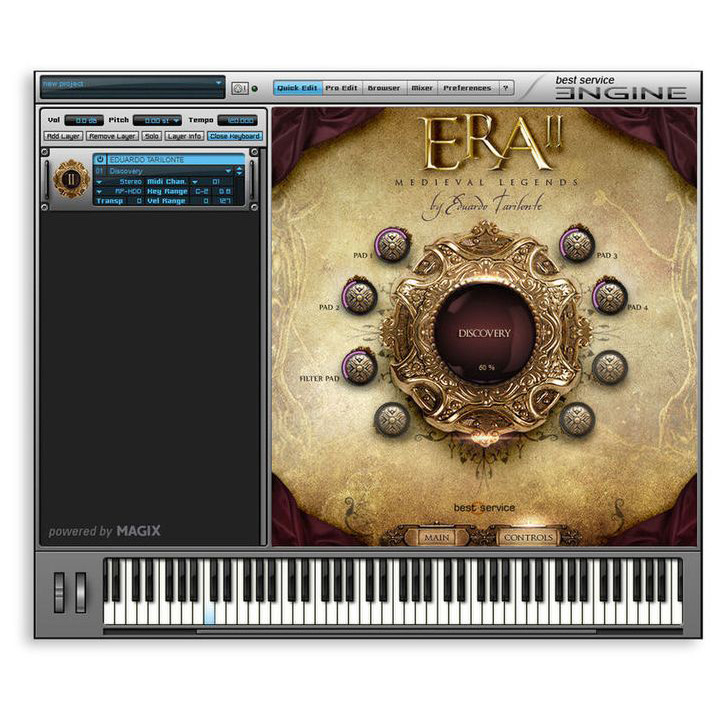Screen dimensions: 721x721
Task: Click the keyboard horizontal scrollbar
Action: pos(396,631)
